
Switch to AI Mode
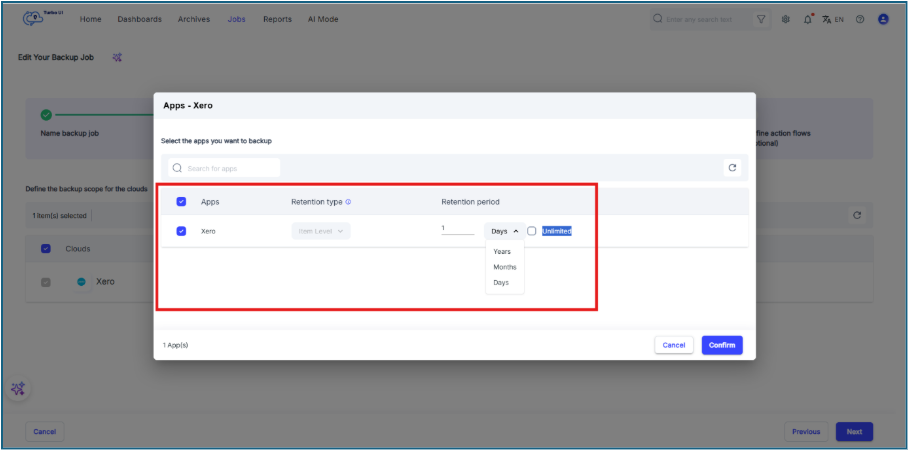pos(323,19)
